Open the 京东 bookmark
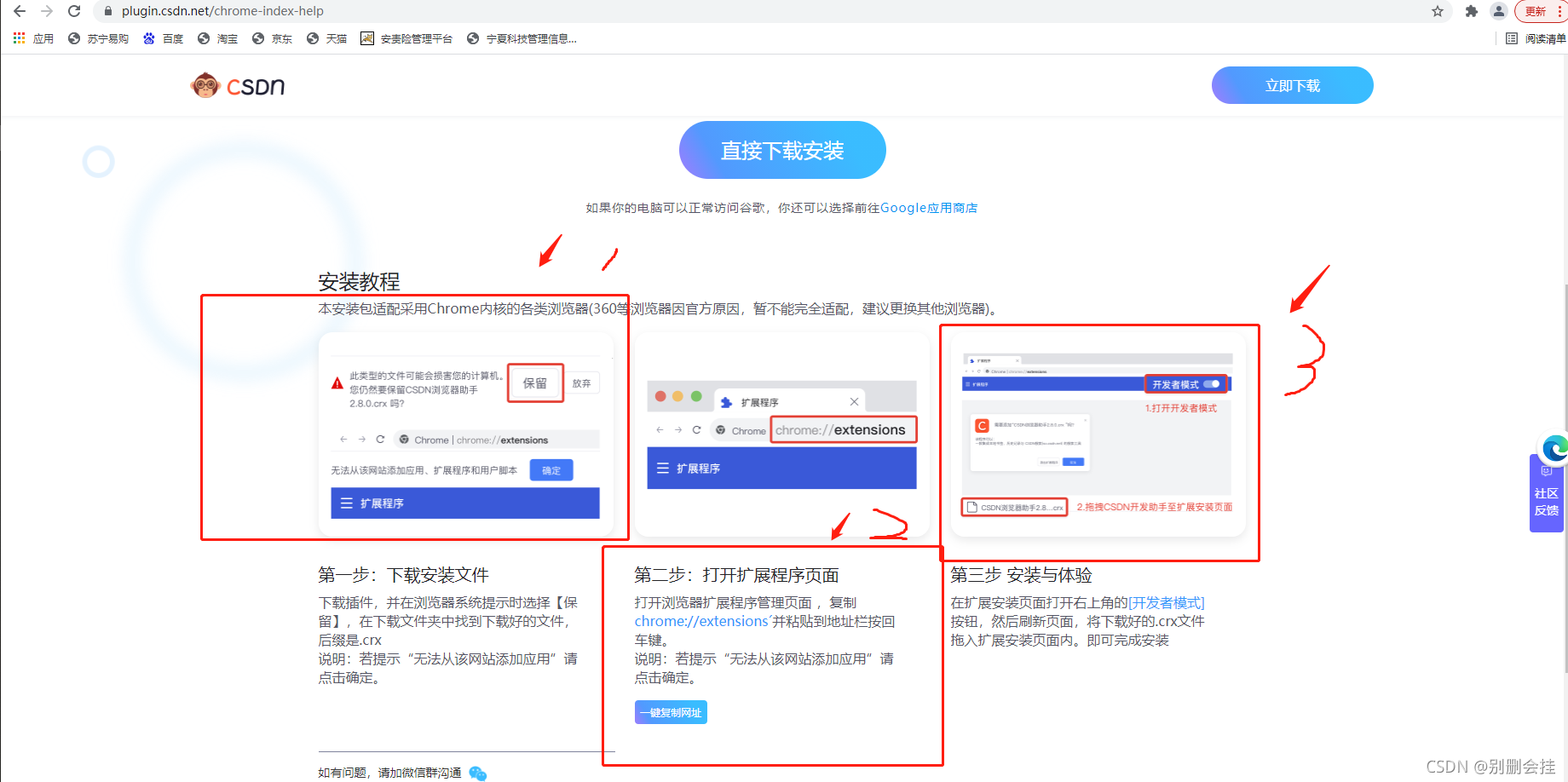This screenshot has height=782, width=1568. [x=273, y=38]
